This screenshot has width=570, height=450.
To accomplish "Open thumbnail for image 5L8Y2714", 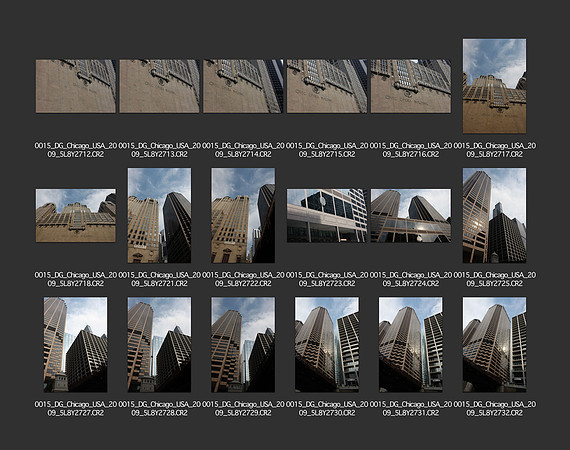I will [x=243, y=86].
